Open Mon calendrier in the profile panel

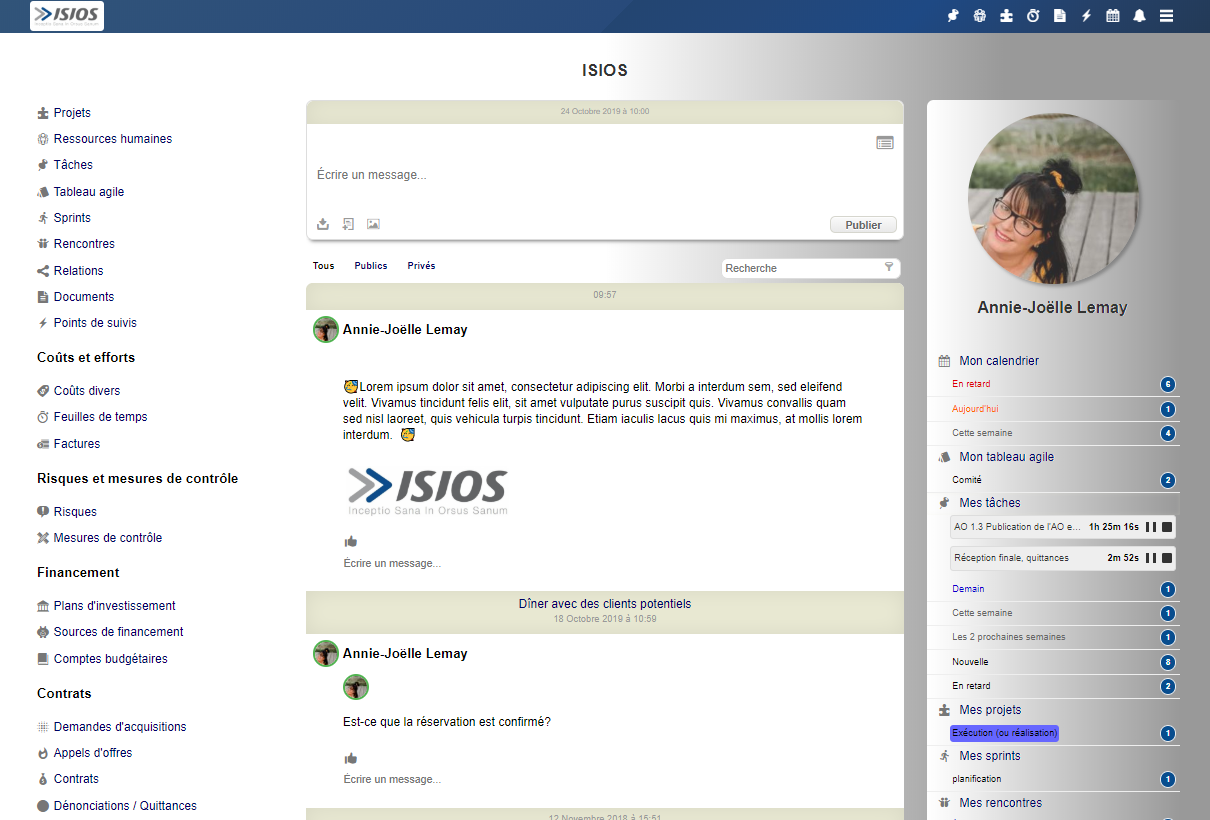point(999,361)
